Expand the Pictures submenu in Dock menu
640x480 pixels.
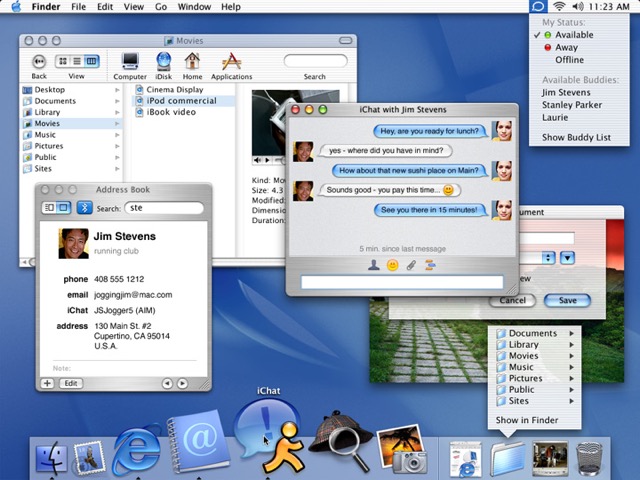(525, 378)
